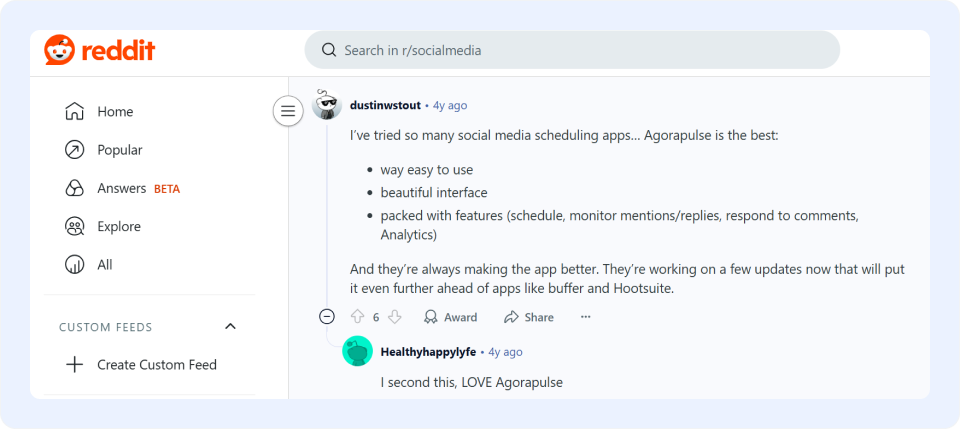Click the Explore people icon
Viewport: 960px width, 429px height.
(x=74, y=226)
